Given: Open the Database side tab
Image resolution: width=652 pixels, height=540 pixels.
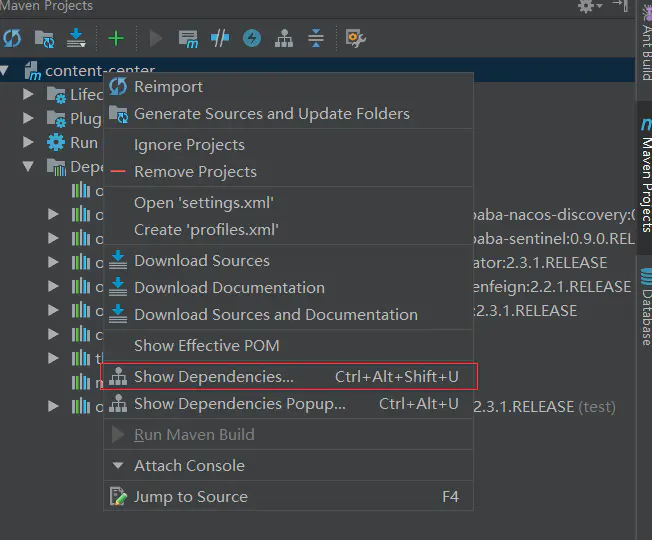Looking at the screenshot, I should point(645,308).
